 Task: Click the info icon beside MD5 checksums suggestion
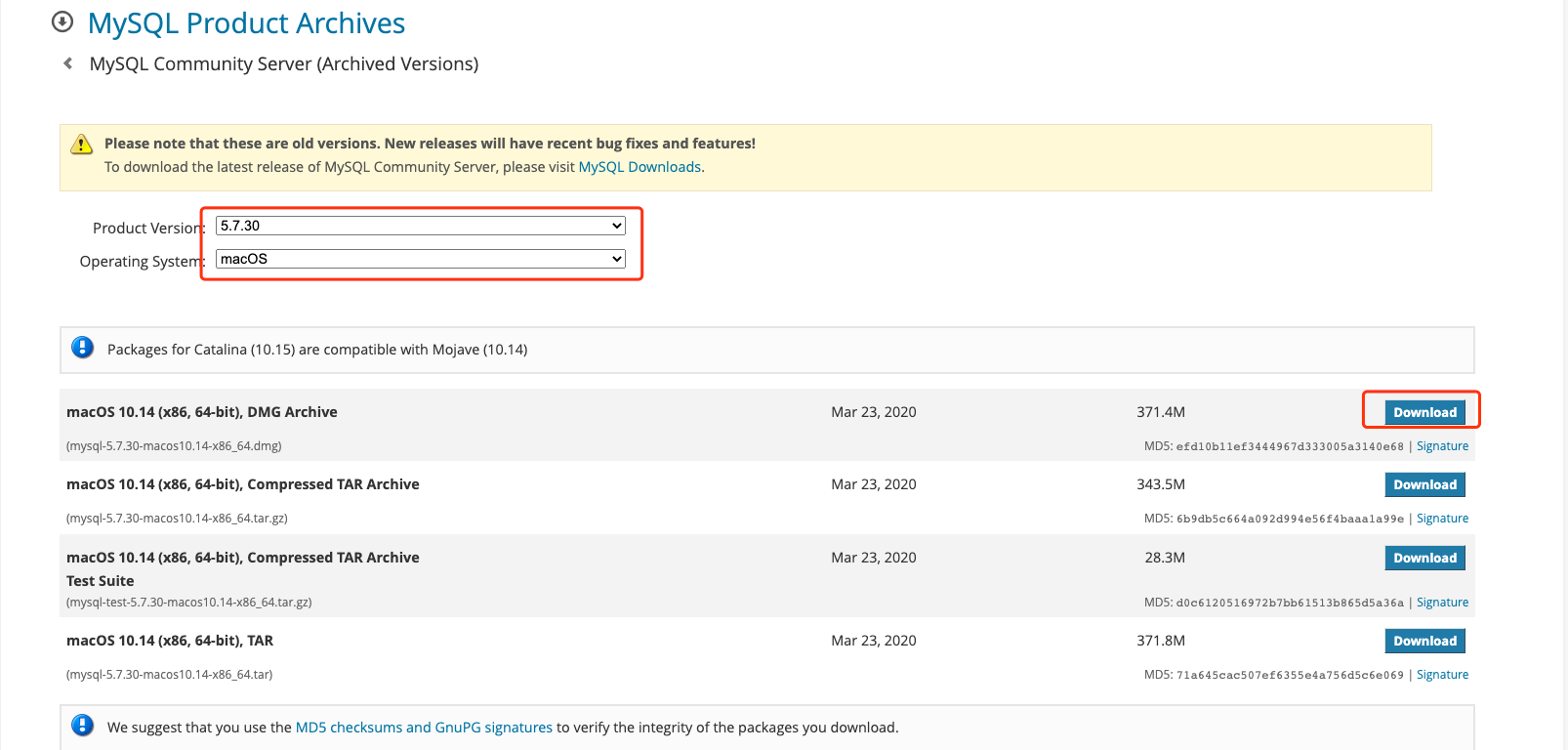83,726
